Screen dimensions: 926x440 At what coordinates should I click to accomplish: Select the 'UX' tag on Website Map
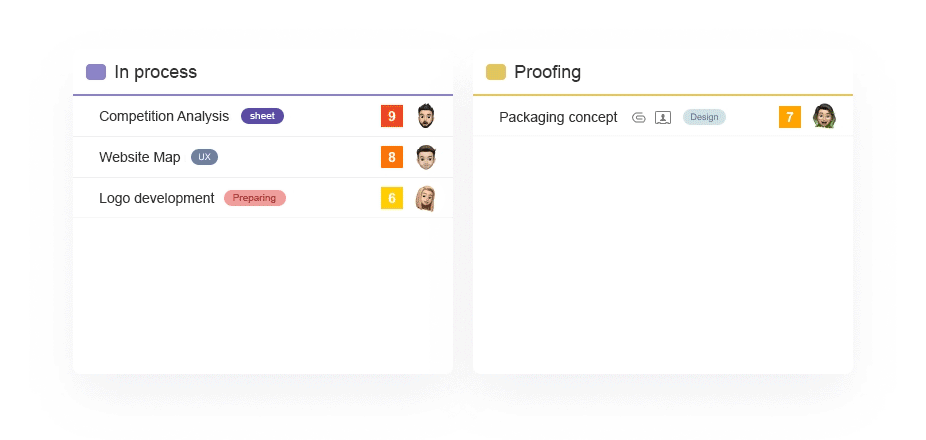pyautogui.click(x=204, y=157)
